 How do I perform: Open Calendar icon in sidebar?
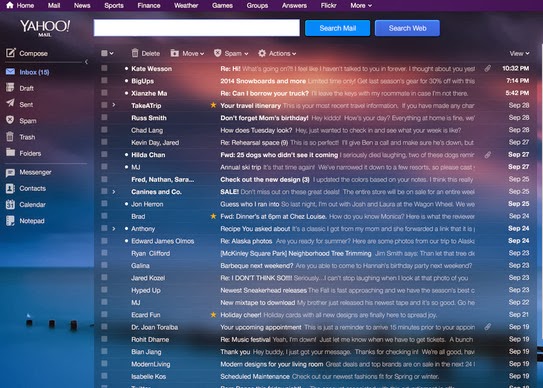coord(10,204)
